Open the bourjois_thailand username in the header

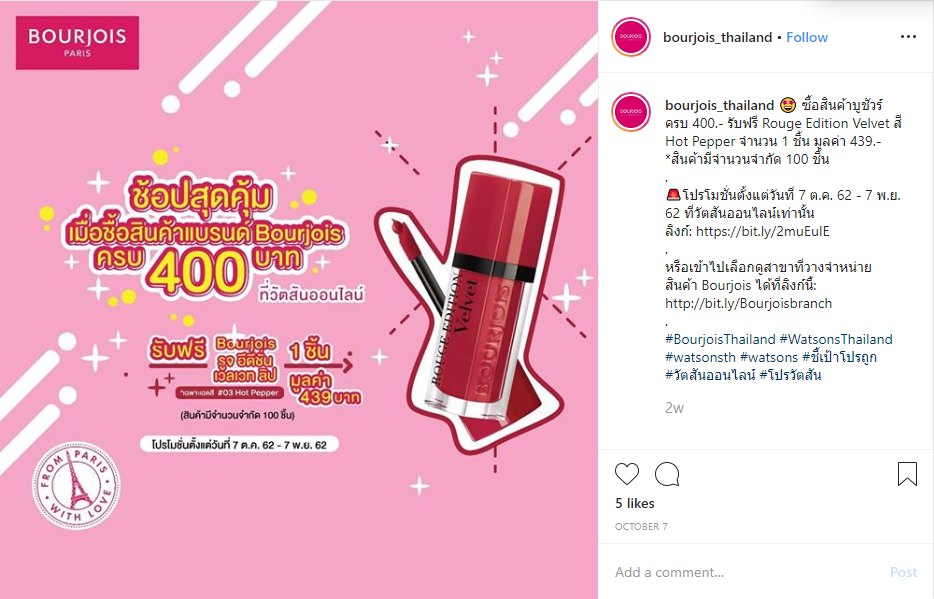717,37
